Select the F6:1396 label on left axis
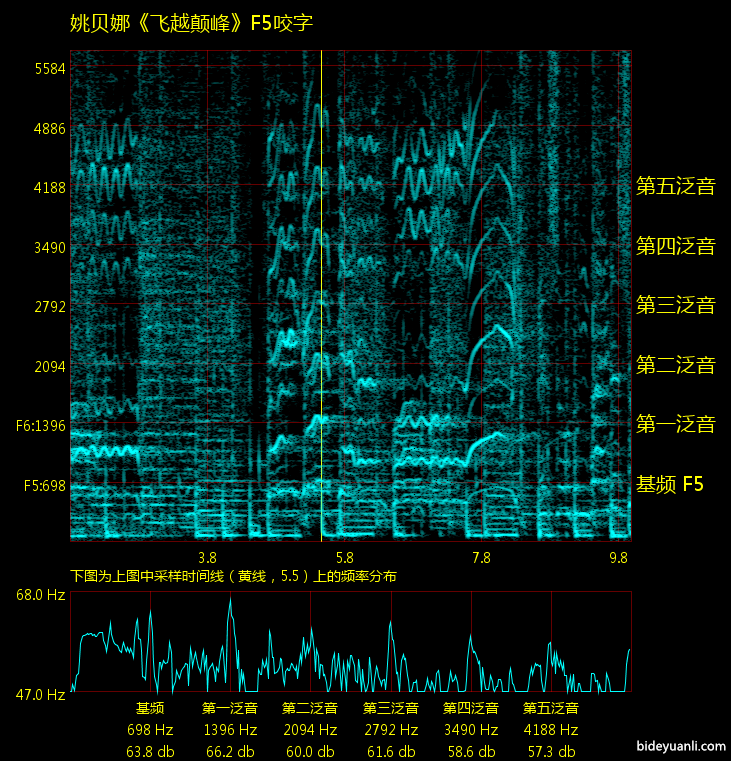 tap(41, 426)
